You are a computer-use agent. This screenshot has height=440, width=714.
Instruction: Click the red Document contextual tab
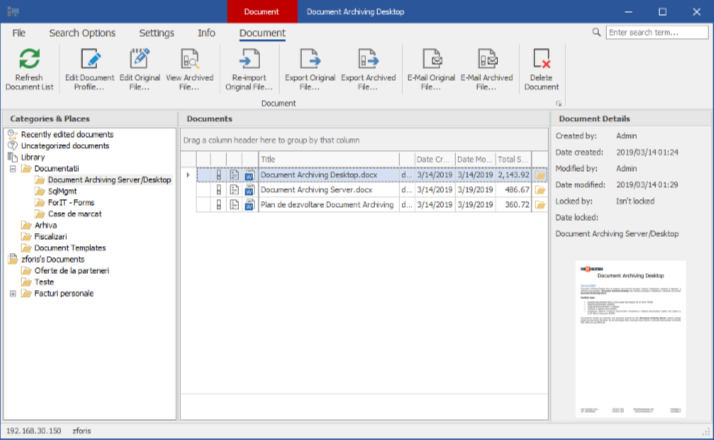click(262, 11)
